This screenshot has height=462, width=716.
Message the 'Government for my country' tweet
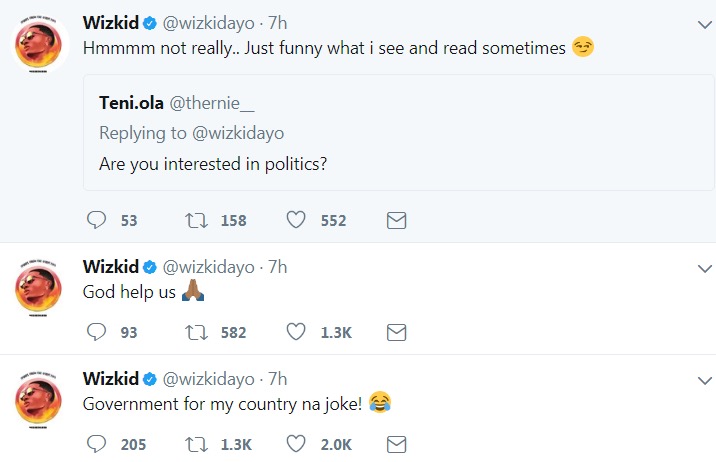pos(396,443)
